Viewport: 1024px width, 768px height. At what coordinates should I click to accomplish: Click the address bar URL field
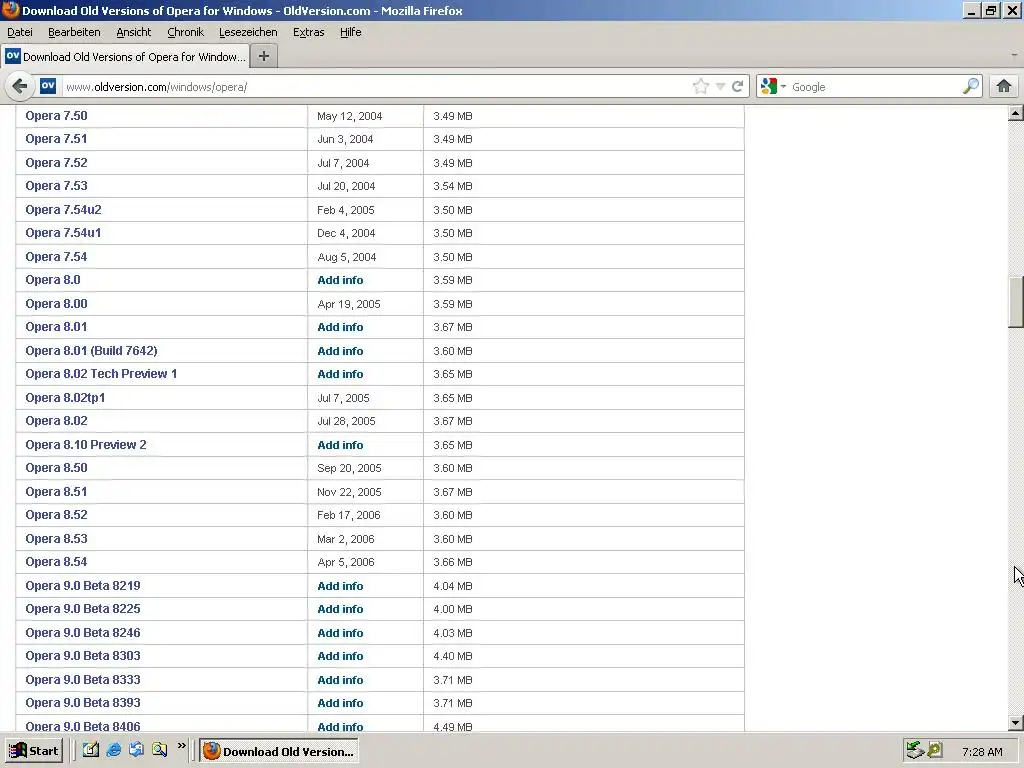[376, 87]
